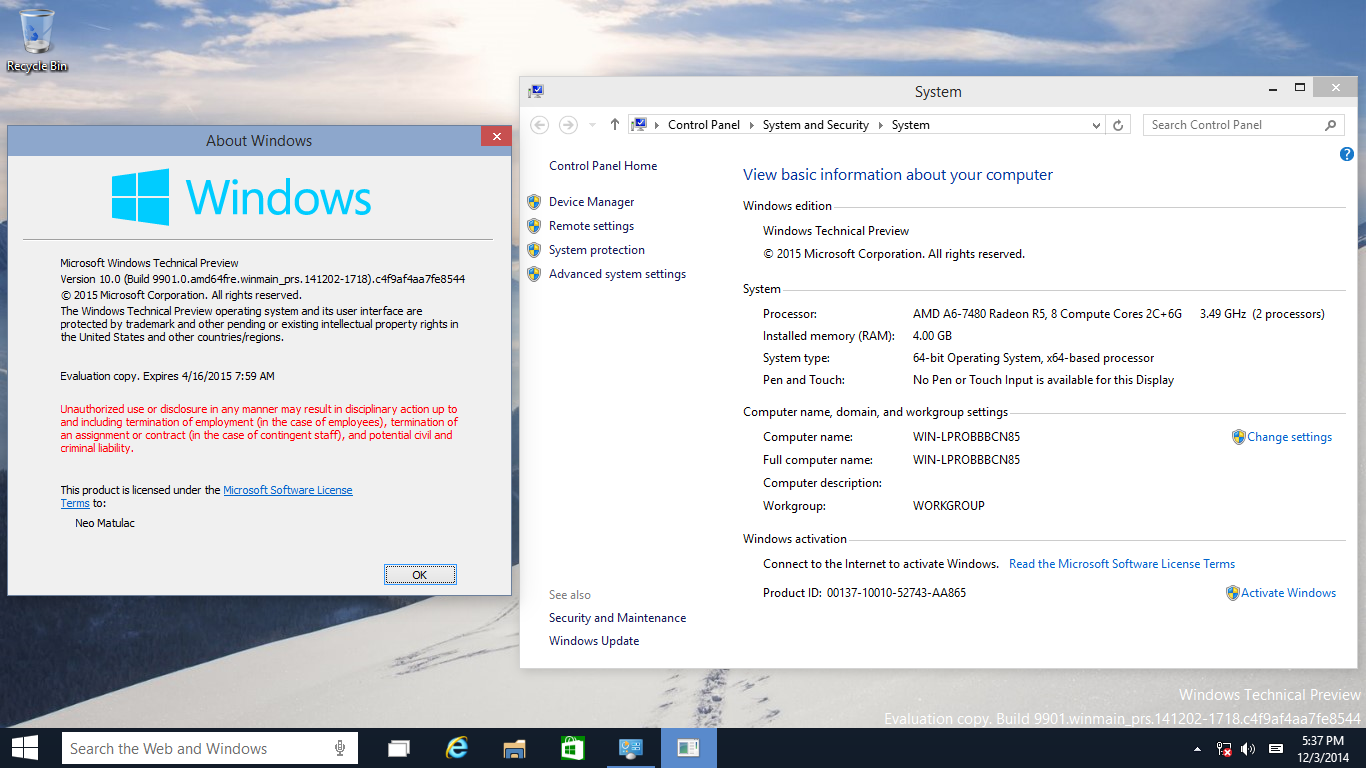Click the volume icon in the system tray
The image size is (1366, 768).
[x=1248, y=748]
